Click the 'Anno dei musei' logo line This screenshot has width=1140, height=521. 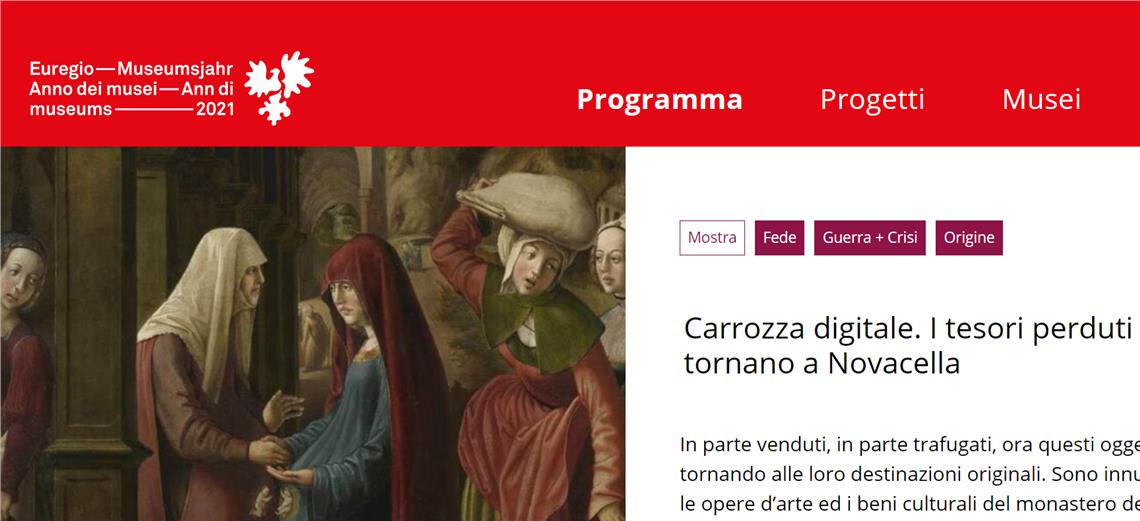point(93,89)
